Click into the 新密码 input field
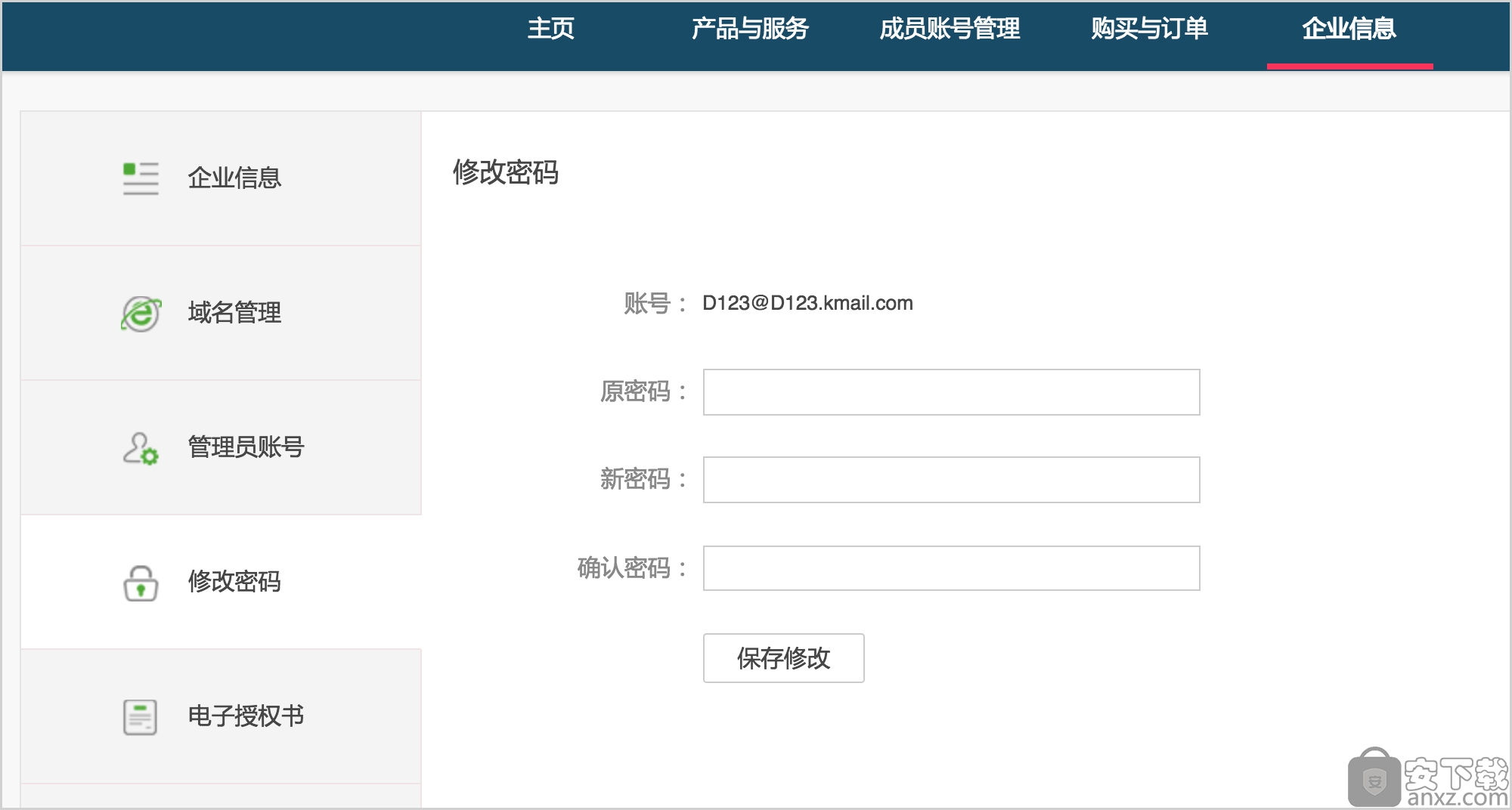 (951, 480)
